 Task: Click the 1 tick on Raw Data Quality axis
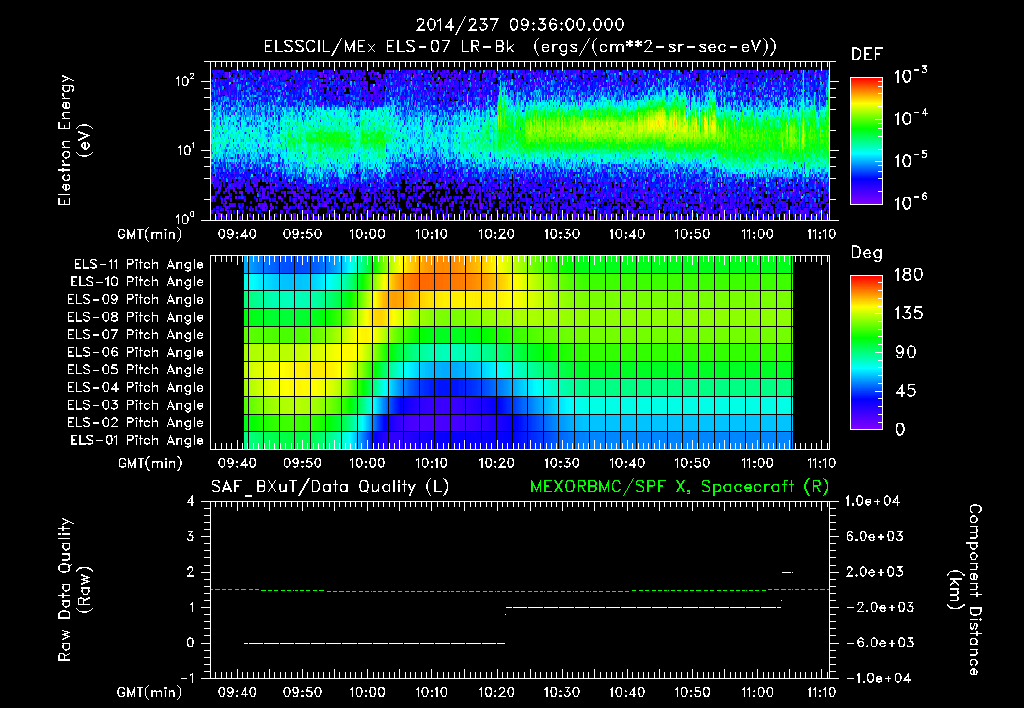[191, 607]
